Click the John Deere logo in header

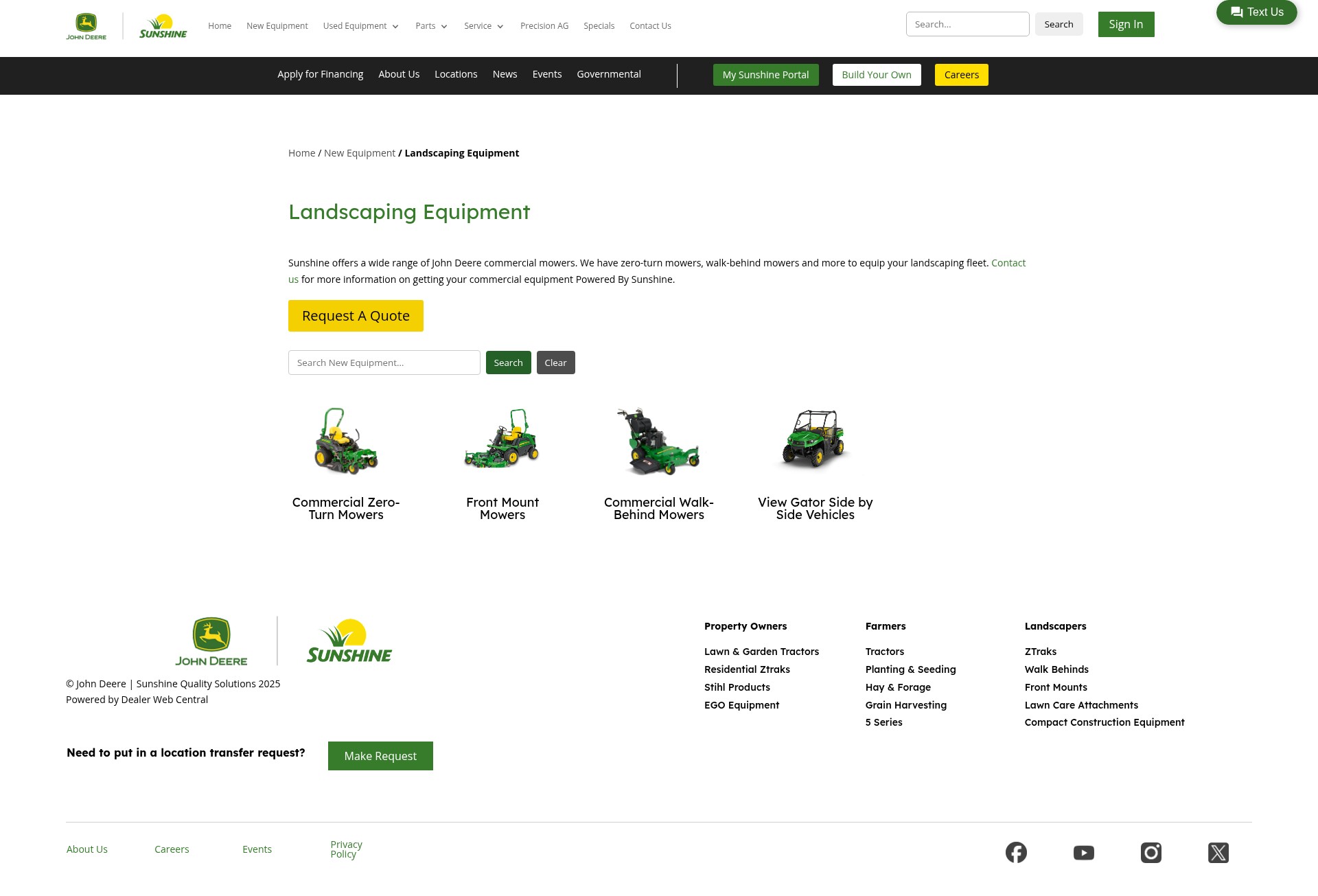86,26
